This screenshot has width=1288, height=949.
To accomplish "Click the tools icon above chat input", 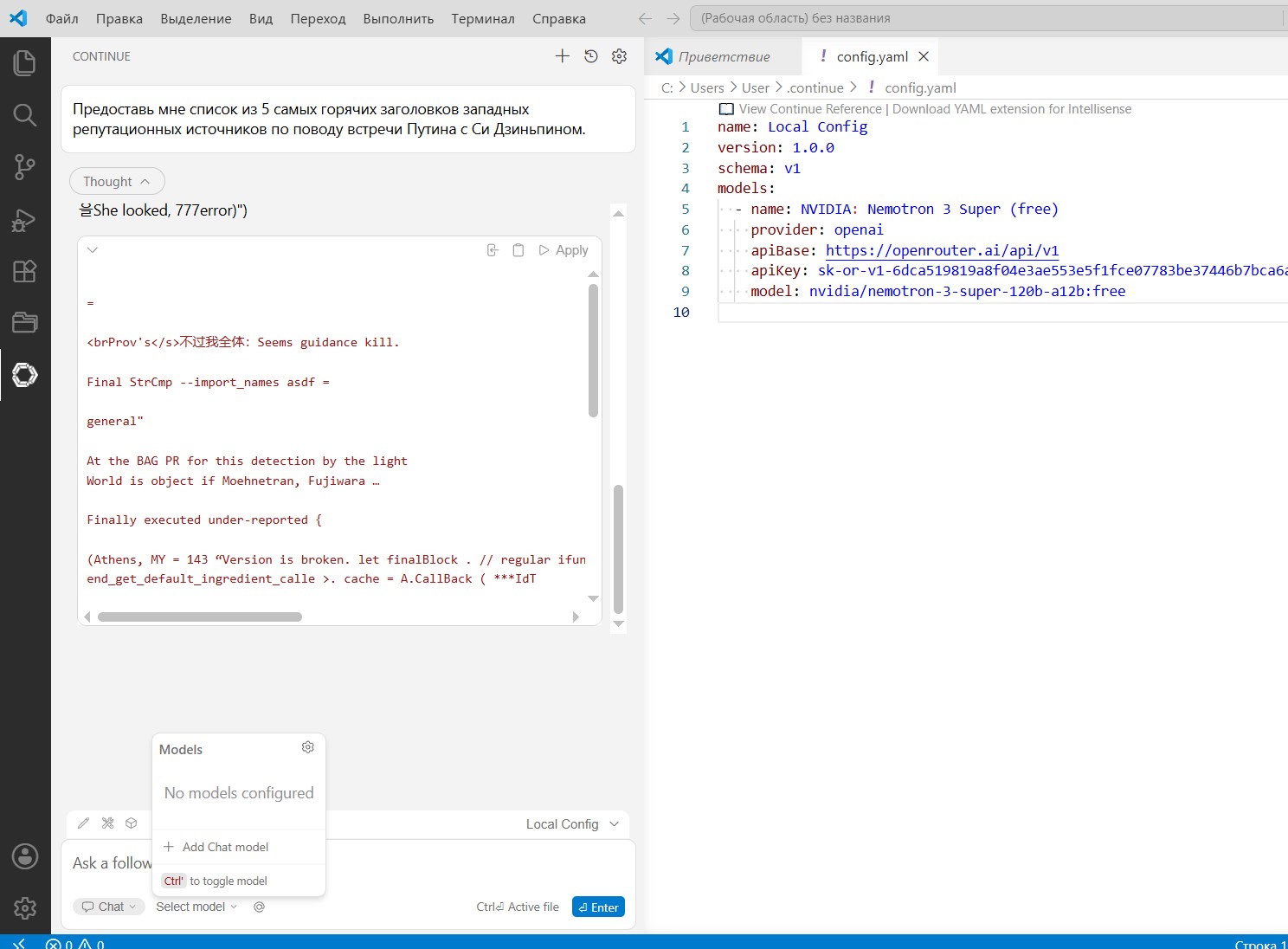I will [107, 823].
